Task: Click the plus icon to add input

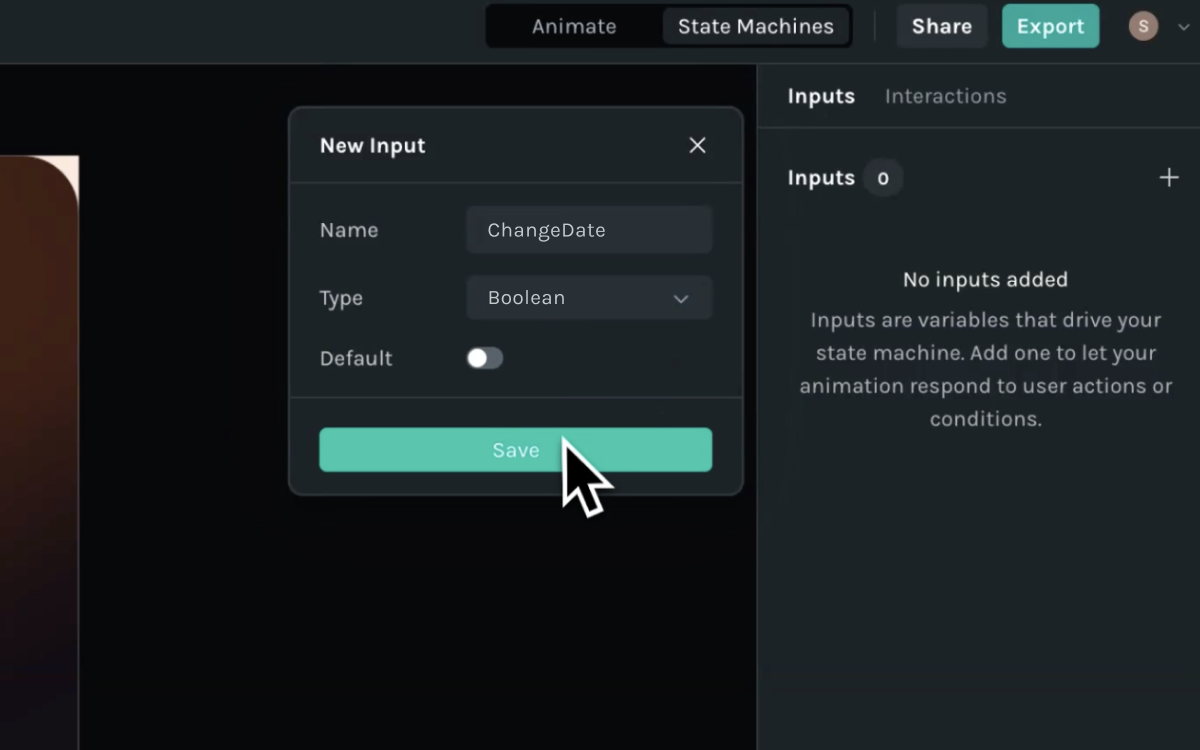Action: [1168, 178]
